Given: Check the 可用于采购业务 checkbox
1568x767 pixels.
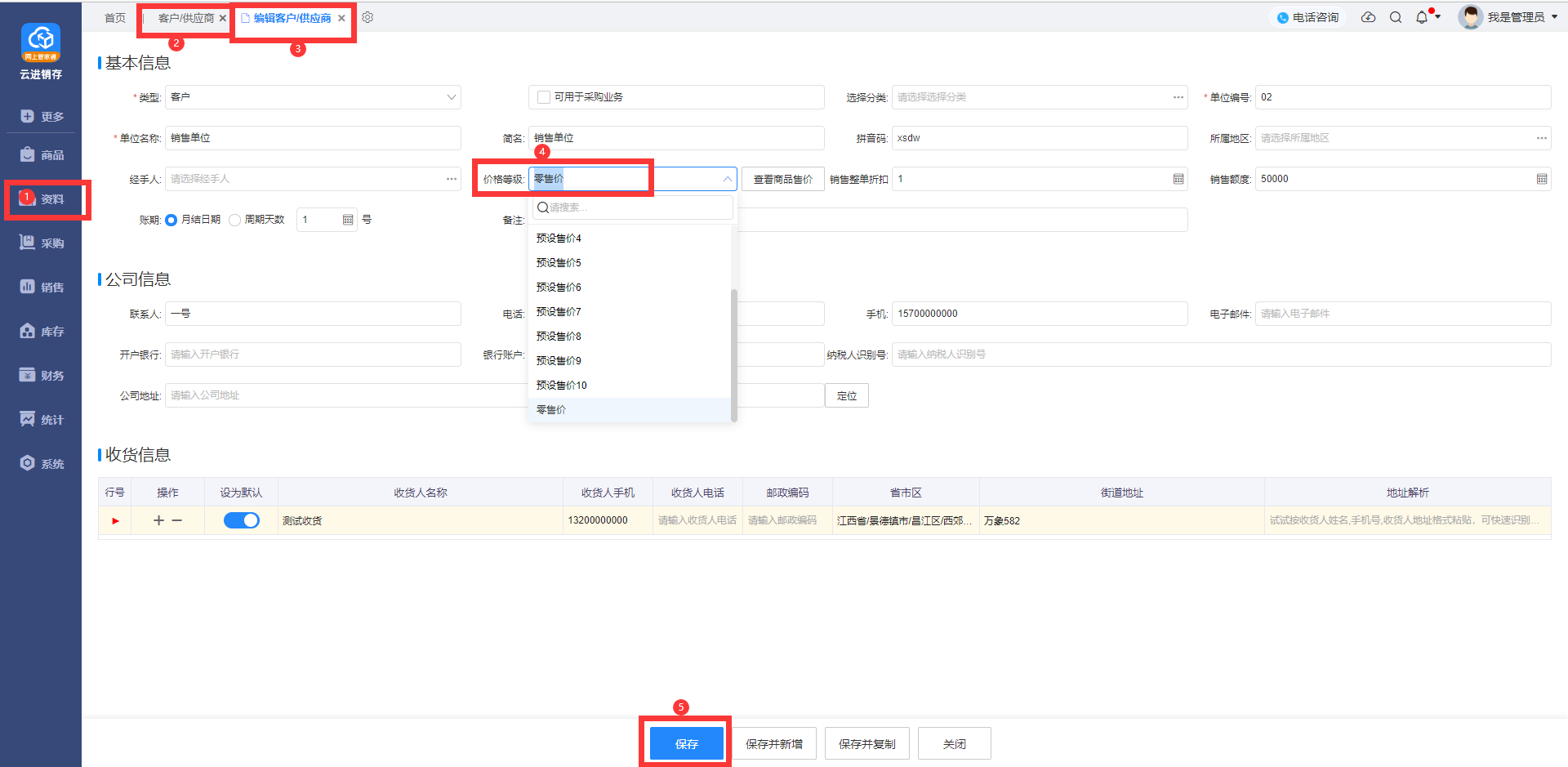Looking at the screenshot, I should [x=544, y=97].
